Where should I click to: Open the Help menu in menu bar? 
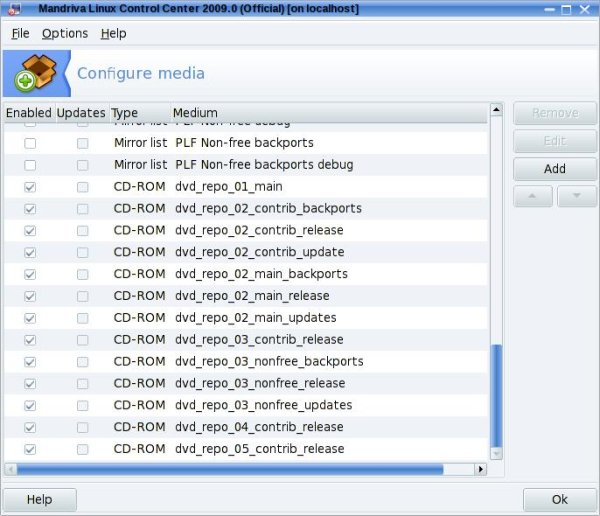(x=113, y=34)
